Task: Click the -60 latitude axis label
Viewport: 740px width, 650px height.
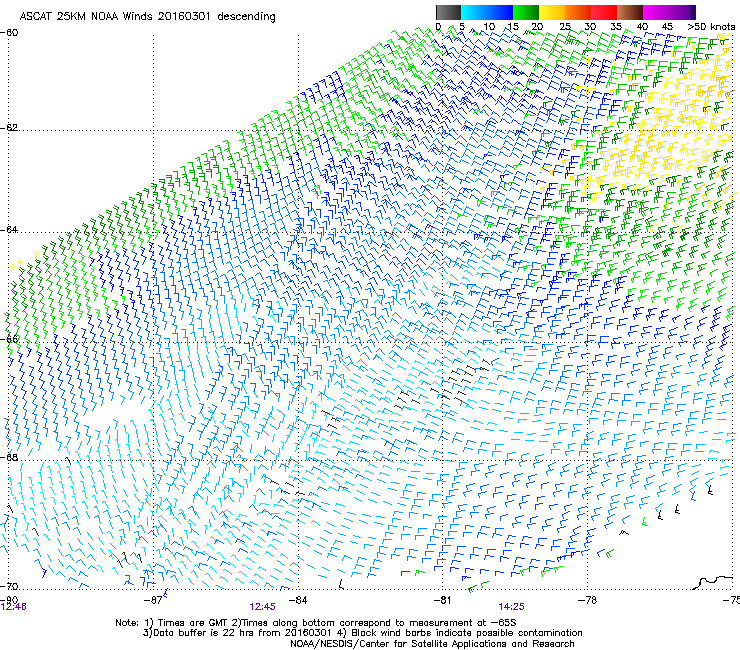Action: point(9,33)
